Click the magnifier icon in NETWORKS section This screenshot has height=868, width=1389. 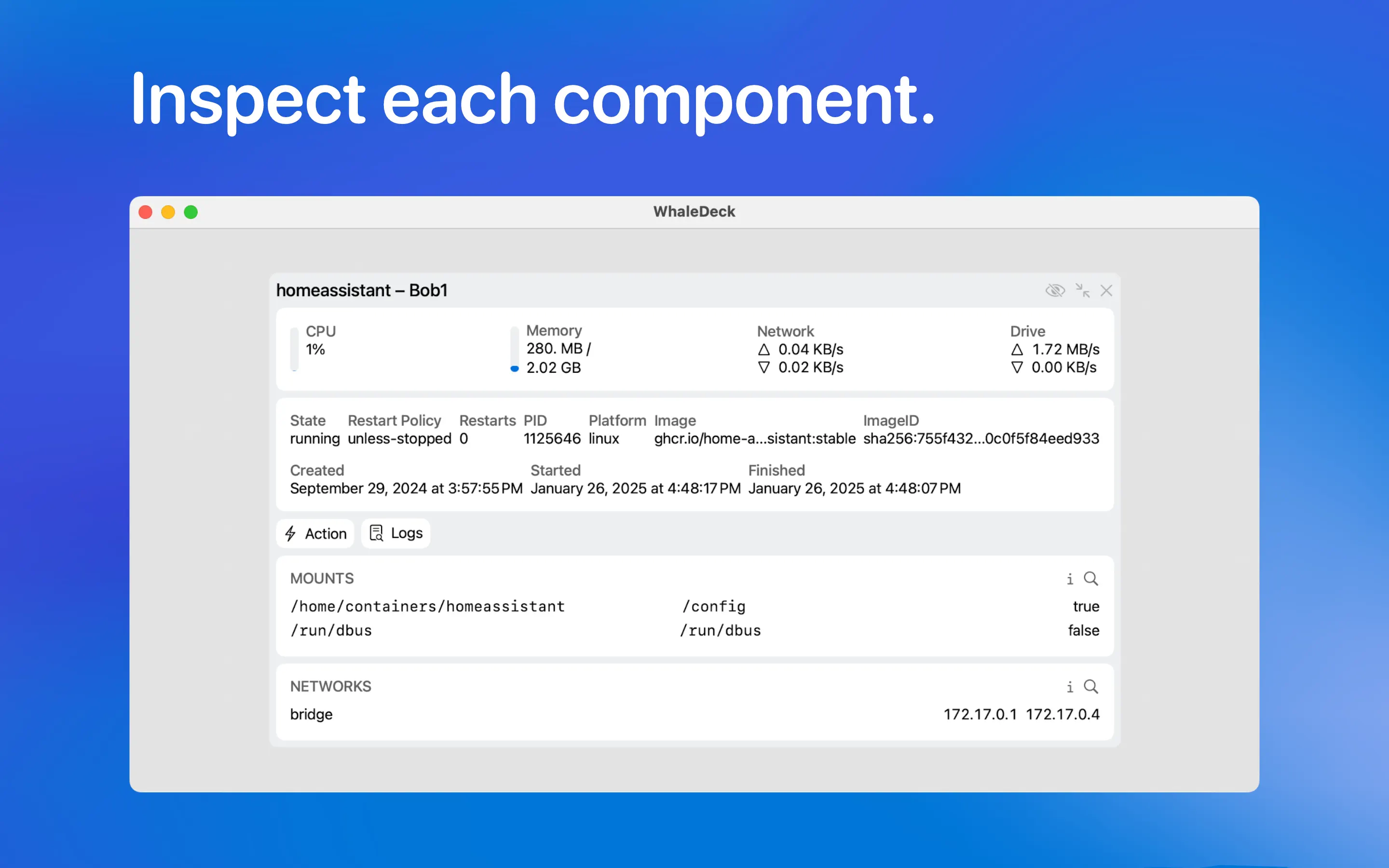click(x=1090, y=687)
